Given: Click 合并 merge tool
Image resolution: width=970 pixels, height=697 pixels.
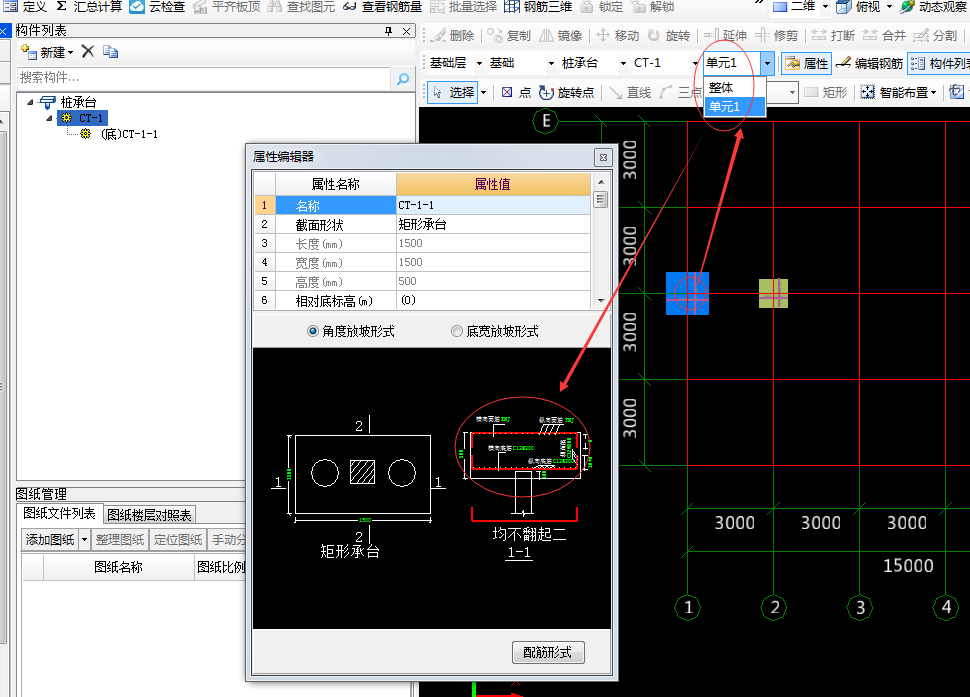Looking at the screenshot, I should (x=885, y=36).
